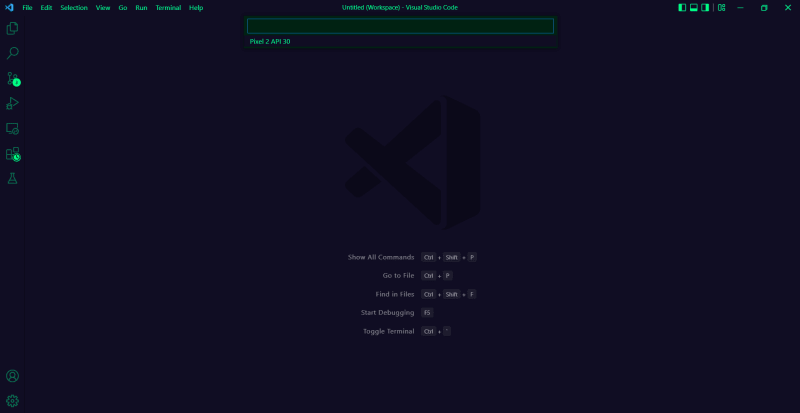The width and height of the screenshot is (800, 413).
Task: Open Run and Debug view
Action: pyautogui.click(x=12, y=103)
